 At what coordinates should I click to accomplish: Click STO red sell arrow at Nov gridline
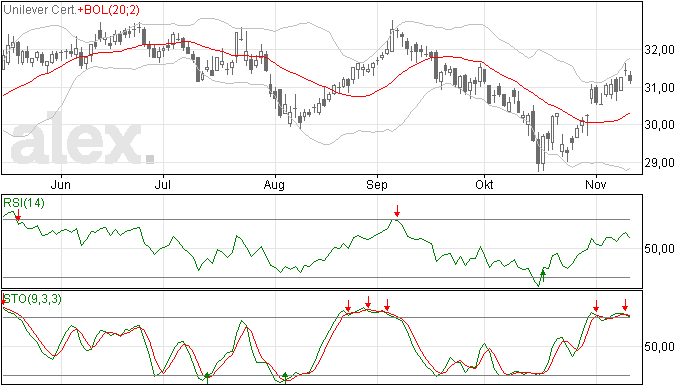click(596, 306)
